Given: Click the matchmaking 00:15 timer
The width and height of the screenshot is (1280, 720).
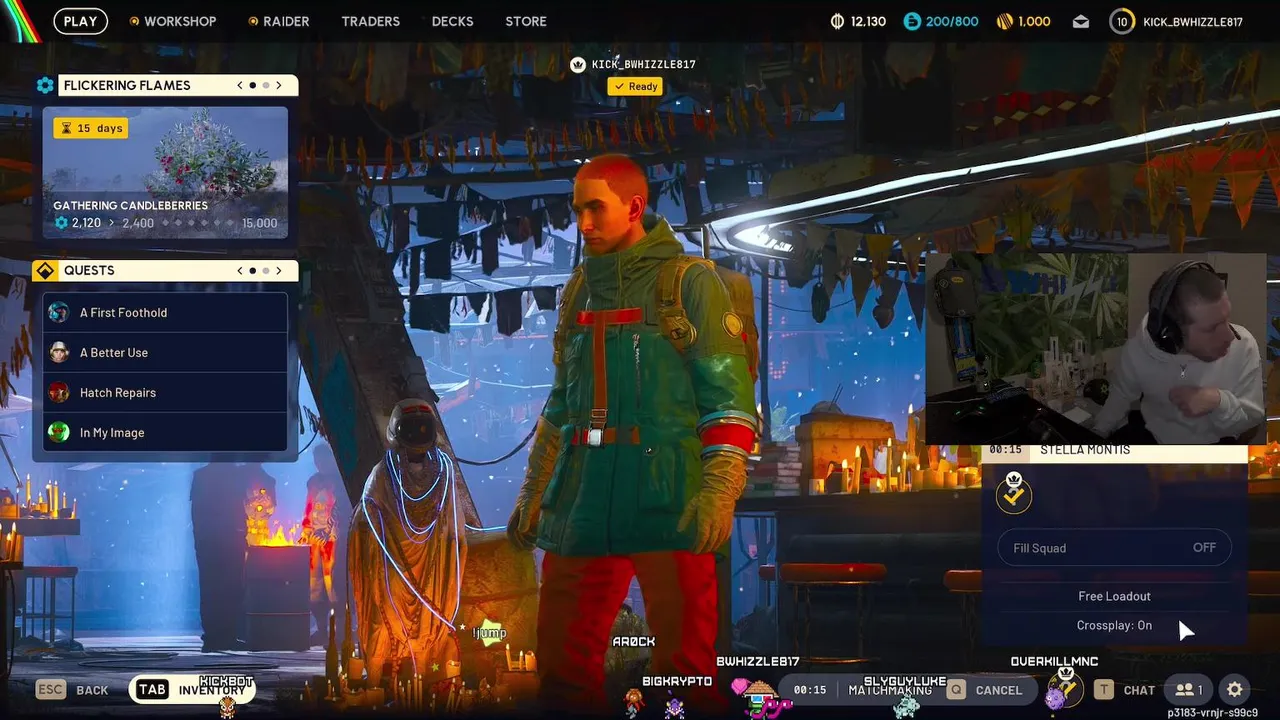Looking at the screenshot, I should pos(810,690).
